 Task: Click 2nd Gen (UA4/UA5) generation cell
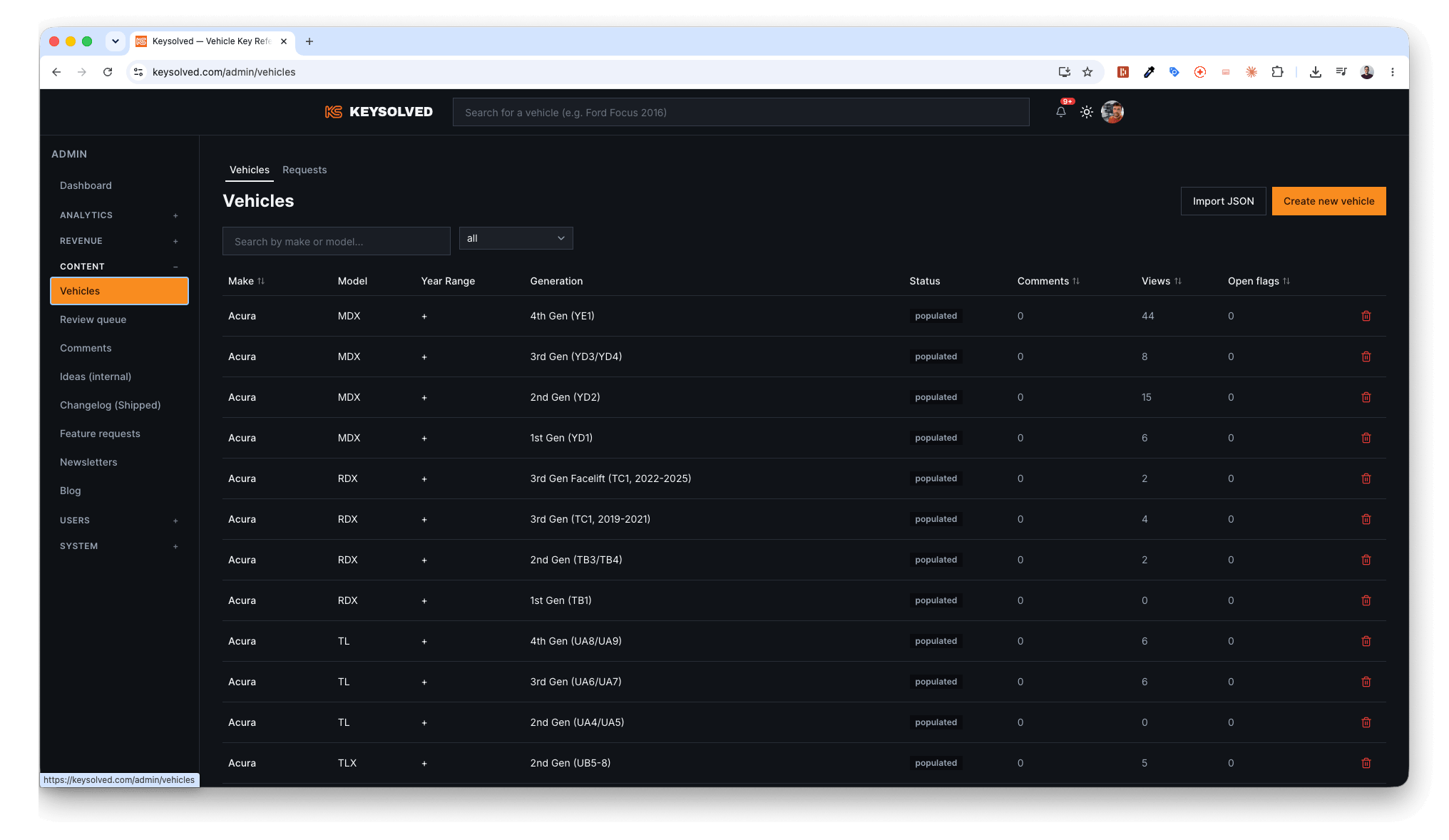pos(577,722)
